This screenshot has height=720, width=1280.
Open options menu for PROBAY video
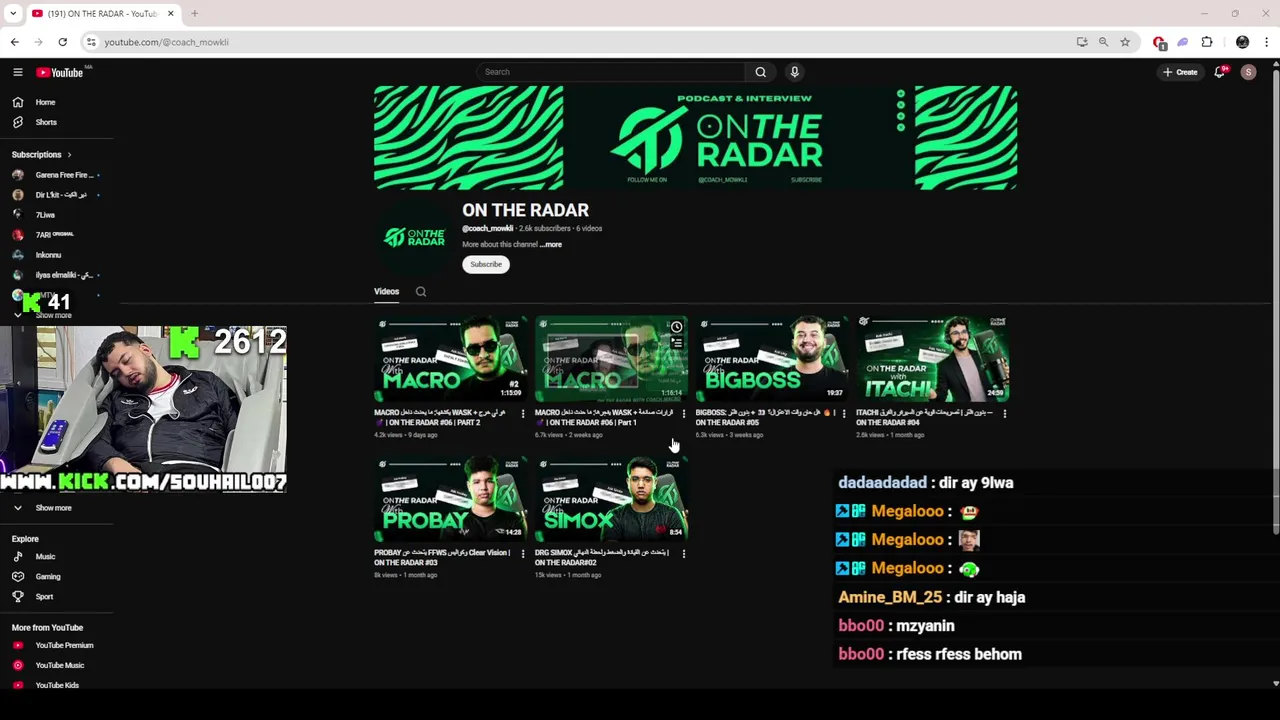pyautogui.click(x=522, y=554)
